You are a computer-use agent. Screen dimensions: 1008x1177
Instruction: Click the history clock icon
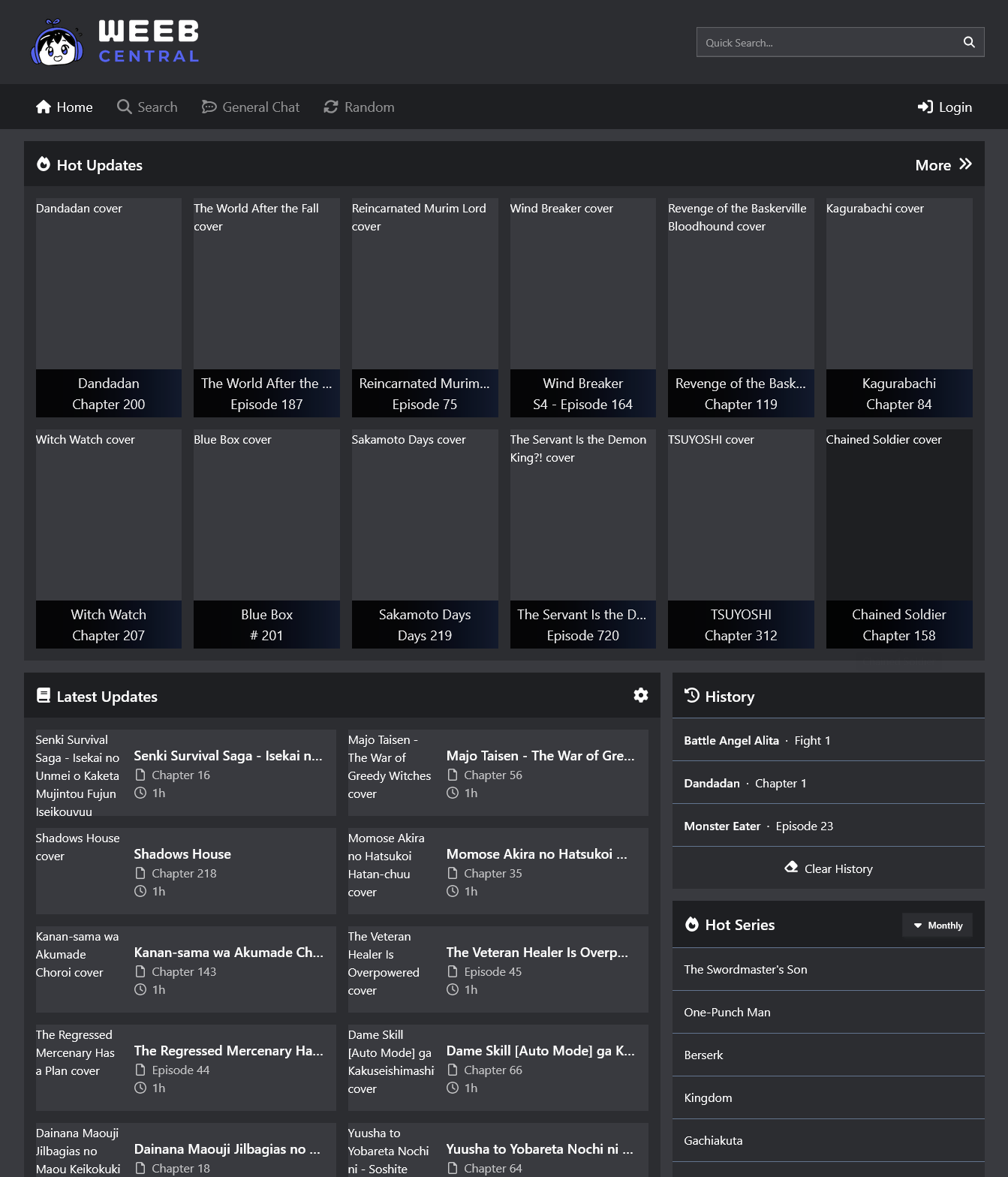pos(692,695)
